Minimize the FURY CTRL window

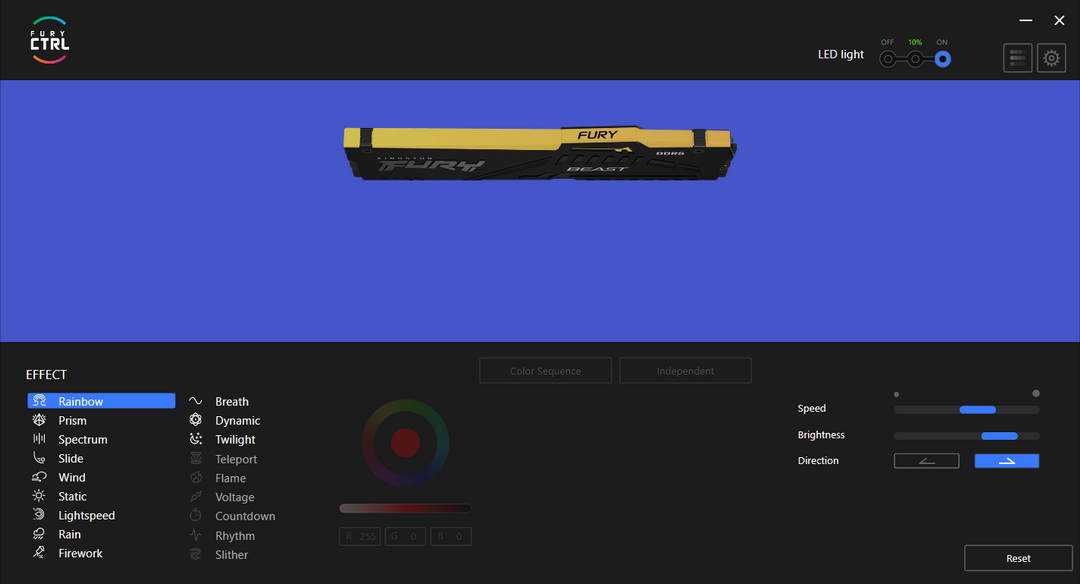[1026, 21]
